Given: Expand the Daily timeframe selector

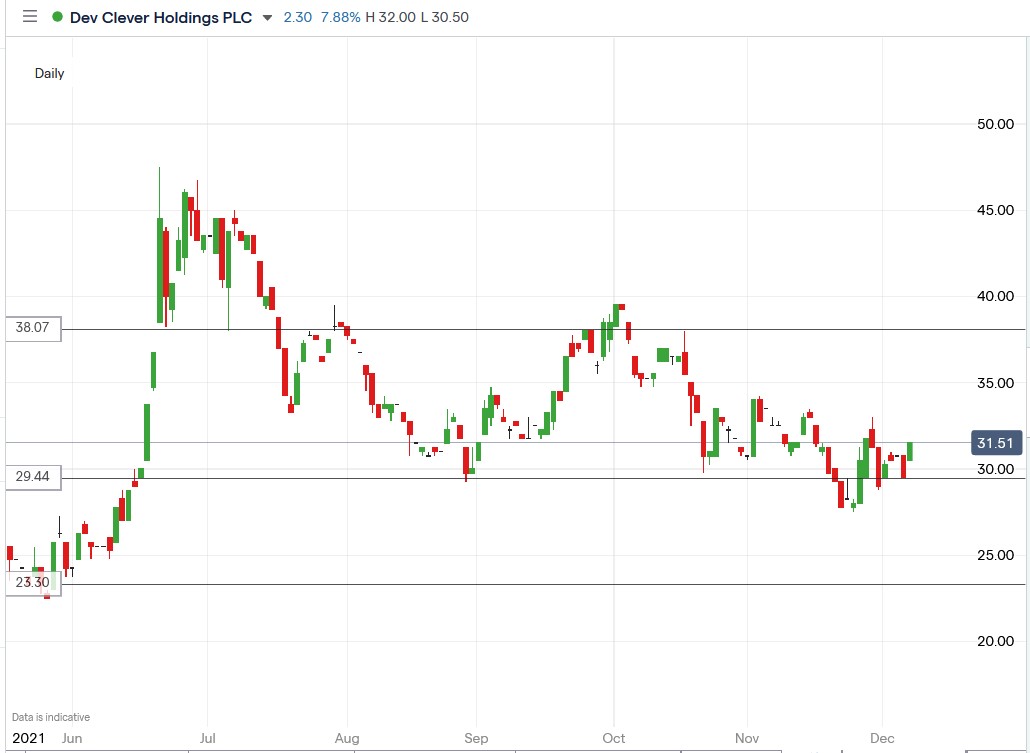Looking at the screenshot, I should 48,73.
